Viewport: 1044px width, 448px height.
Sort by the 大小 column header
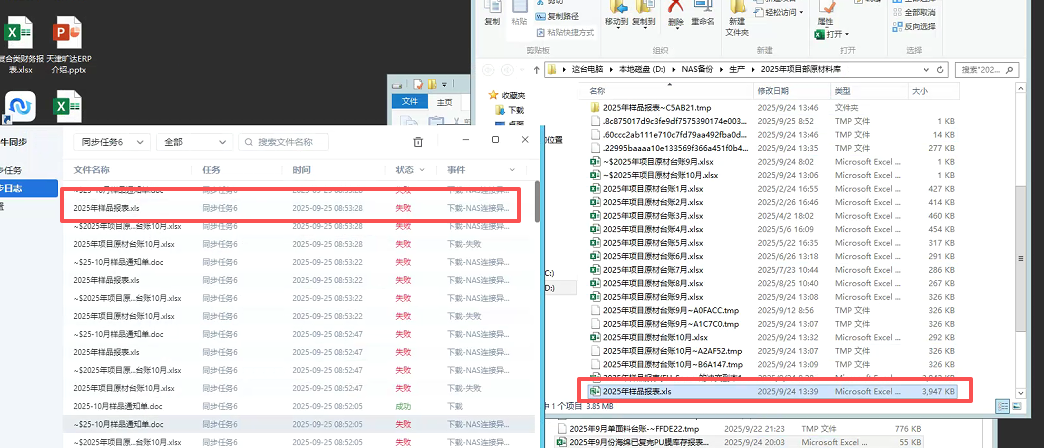point(933,91)
